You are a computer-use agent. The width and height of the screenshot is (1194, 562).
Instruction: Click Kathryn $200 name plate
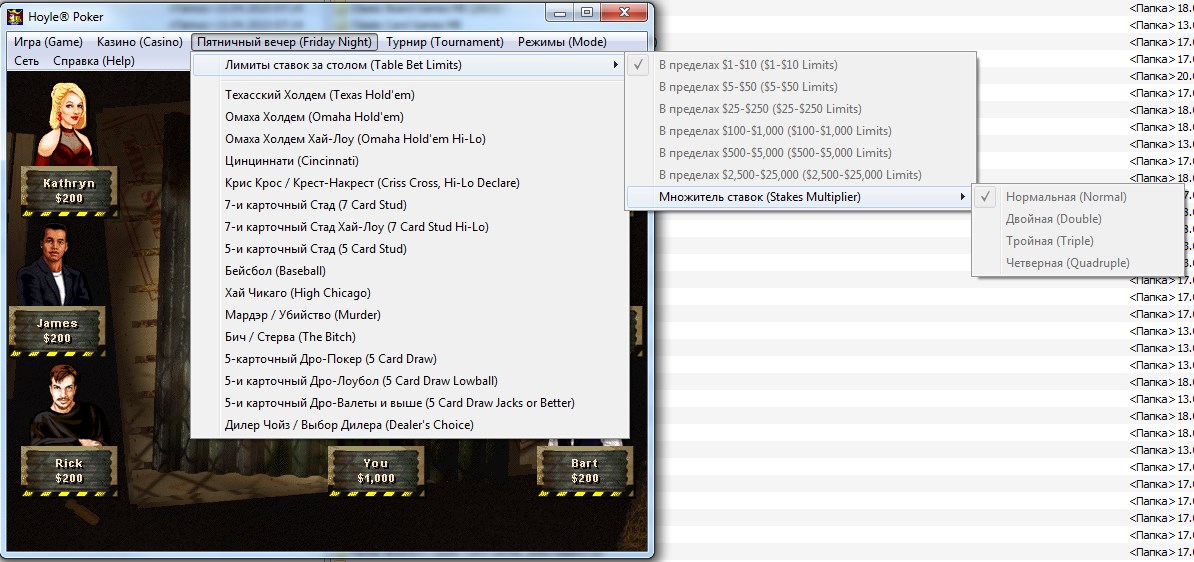click(x=69, y=190)
